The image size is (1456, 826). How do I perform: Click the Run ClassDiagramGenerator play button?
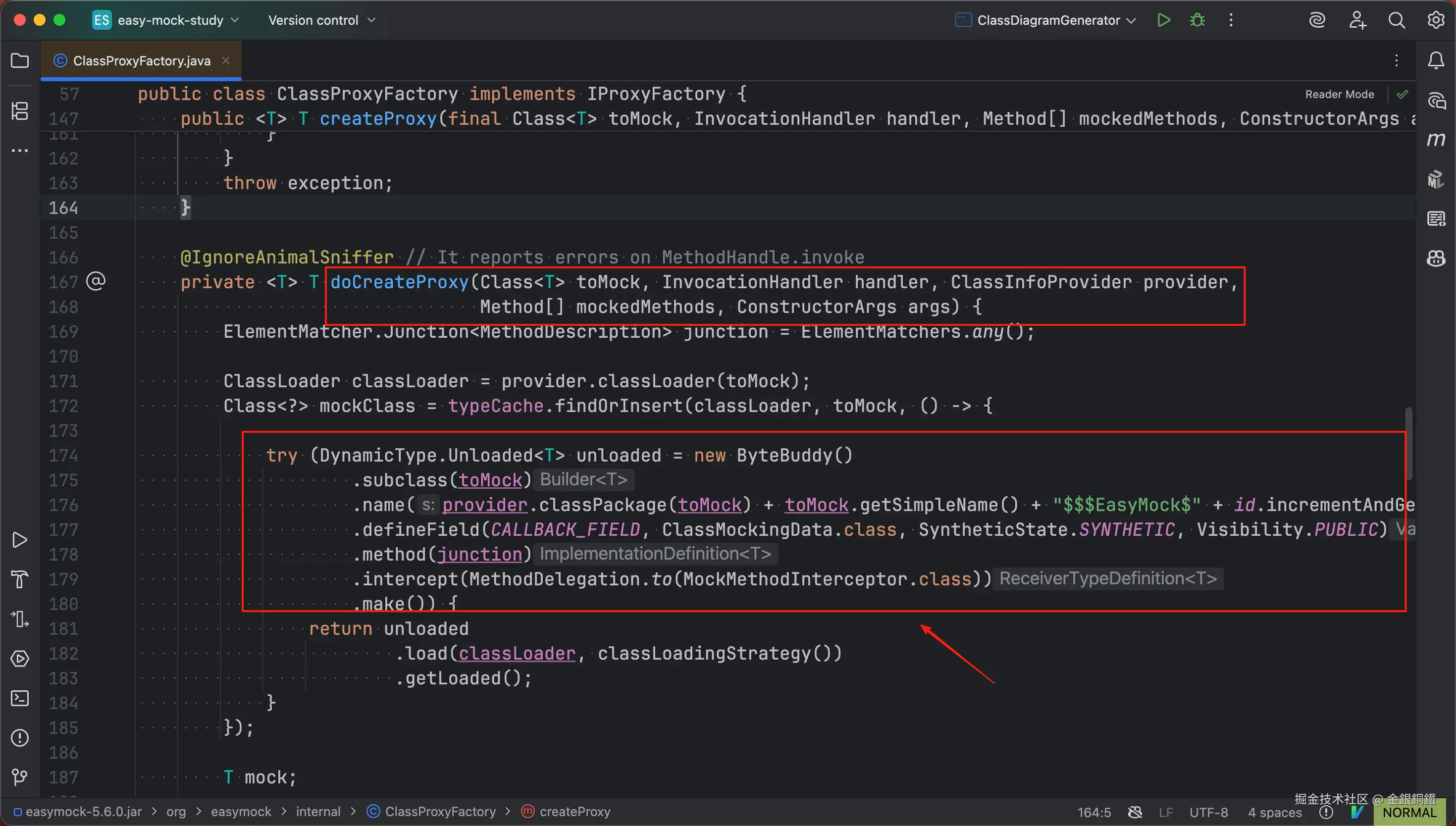(x=1163, y=20)
